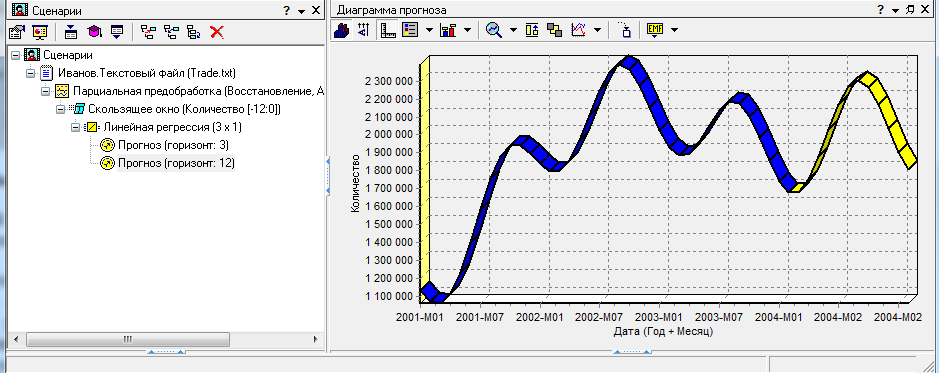Click the magnifier zoom icon
The height and width of the screenshot is (373, 939).
click(494, 30)
